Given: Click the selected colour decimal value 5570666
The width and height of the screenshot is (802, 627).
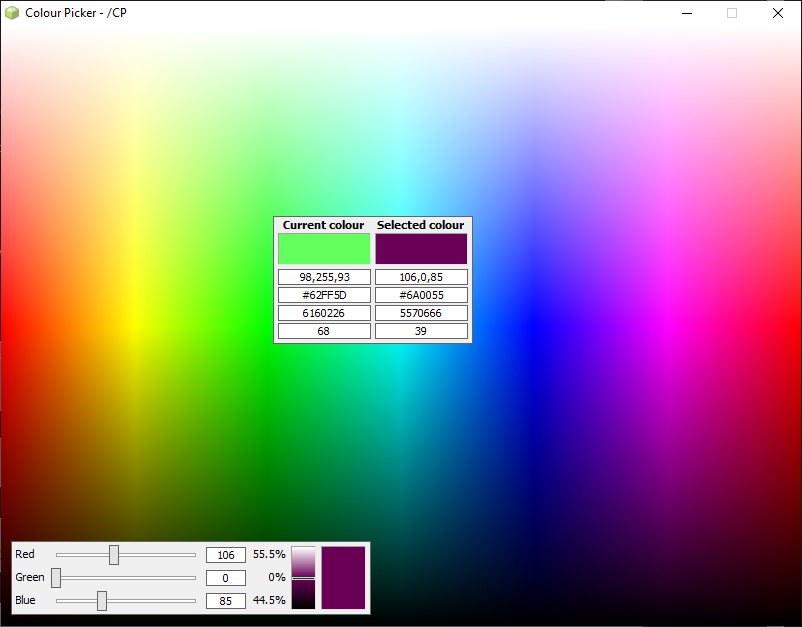Looking at the screenshot, I should click(x=421, y=313).
